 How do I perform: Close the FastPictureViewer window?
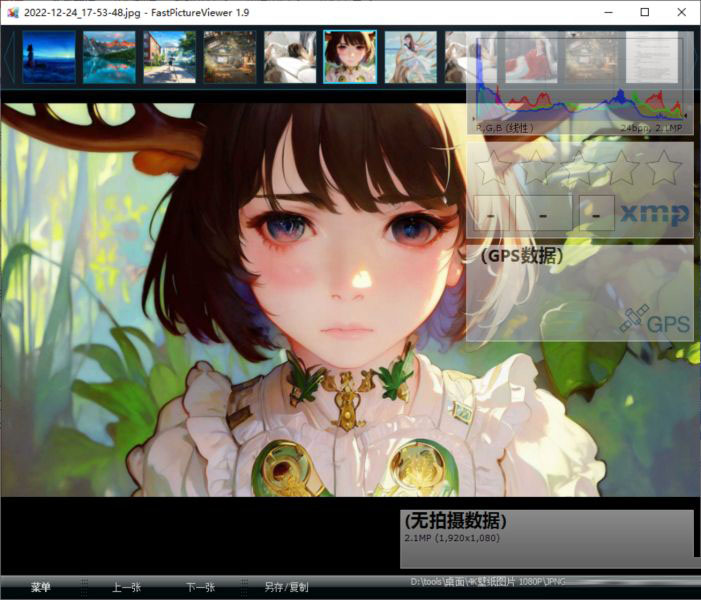(681, 12)
